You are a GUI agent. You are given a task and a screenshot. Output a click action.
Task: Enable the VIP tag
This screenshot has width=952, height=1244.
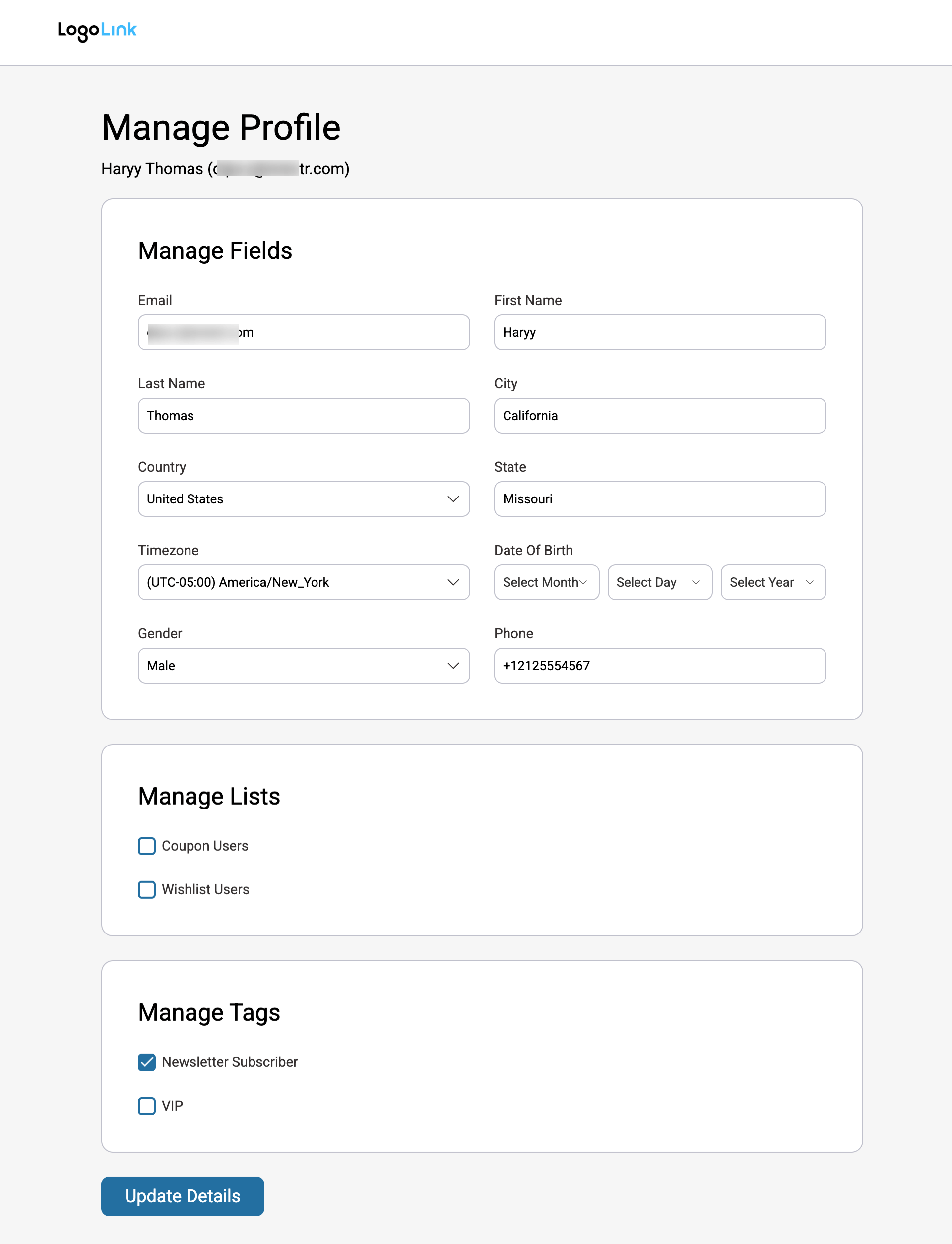coord(146,1106)
